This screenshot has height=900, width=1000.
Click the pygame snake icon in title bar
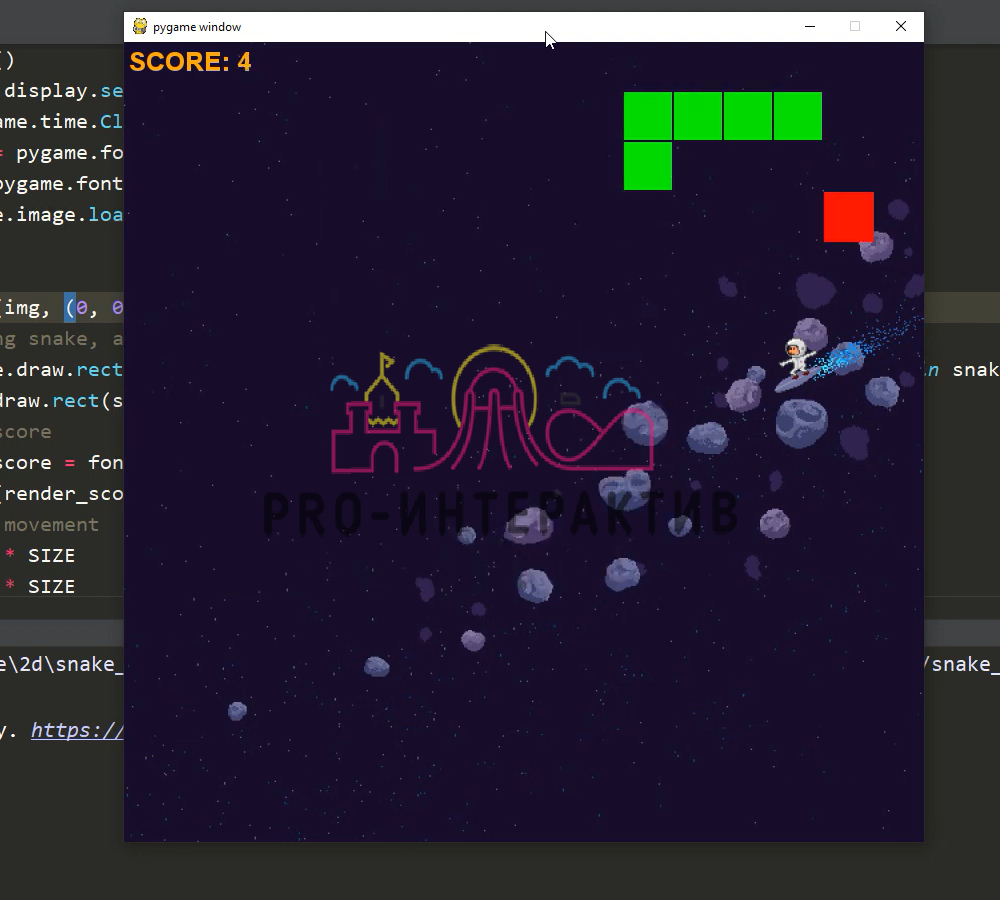[x=140, y=26]
